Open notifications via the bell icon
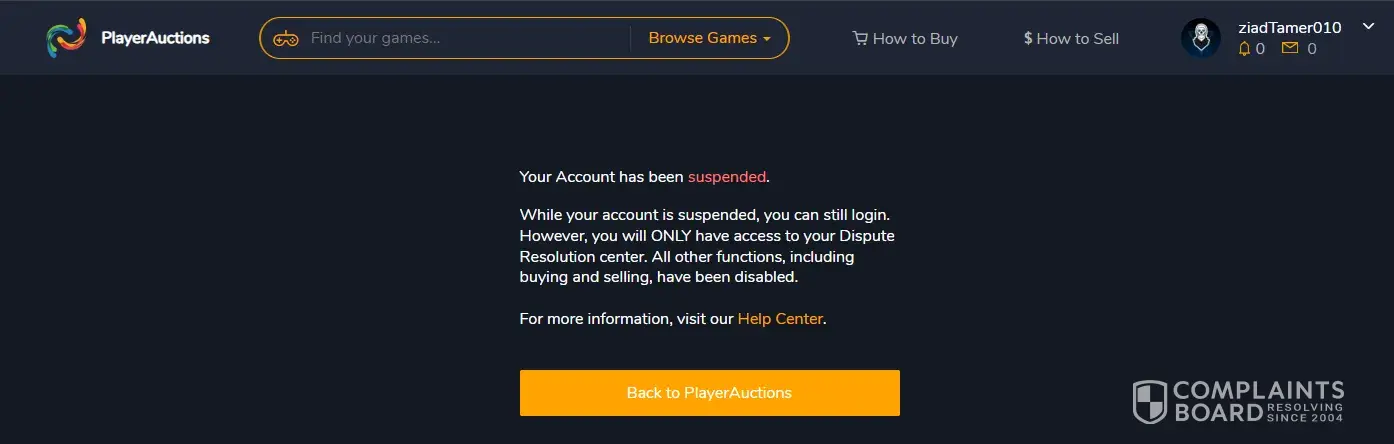 click(x=1244, y=48)
